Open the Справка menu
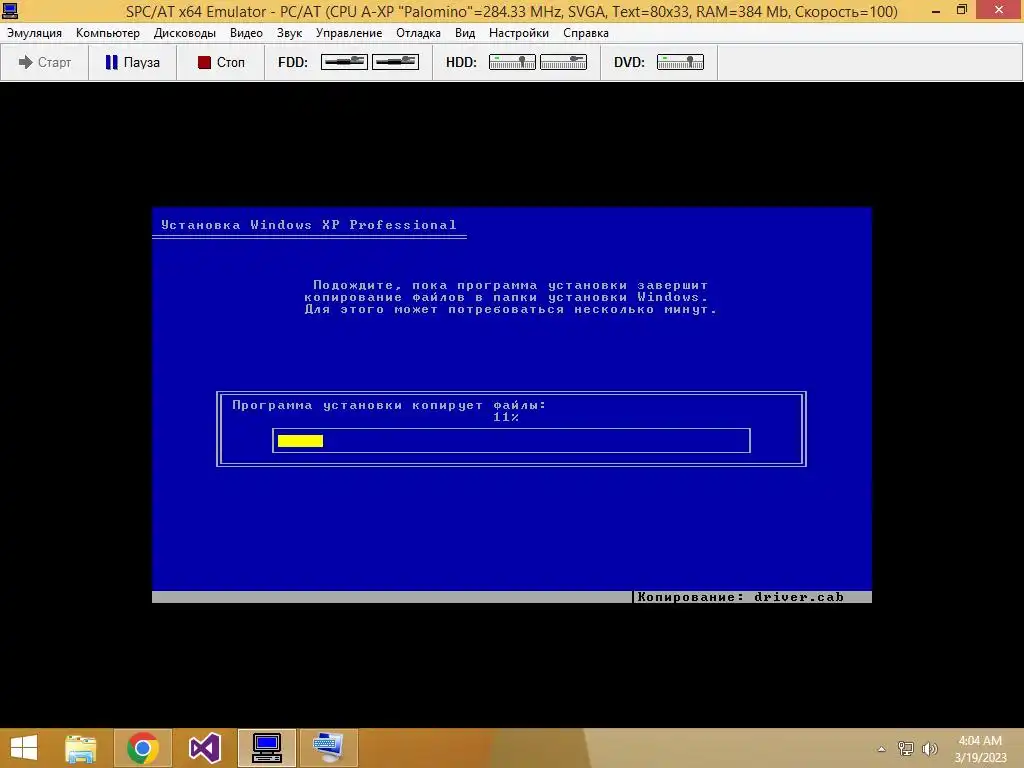The image size is (1024, 768). click(x=586, y=33)
